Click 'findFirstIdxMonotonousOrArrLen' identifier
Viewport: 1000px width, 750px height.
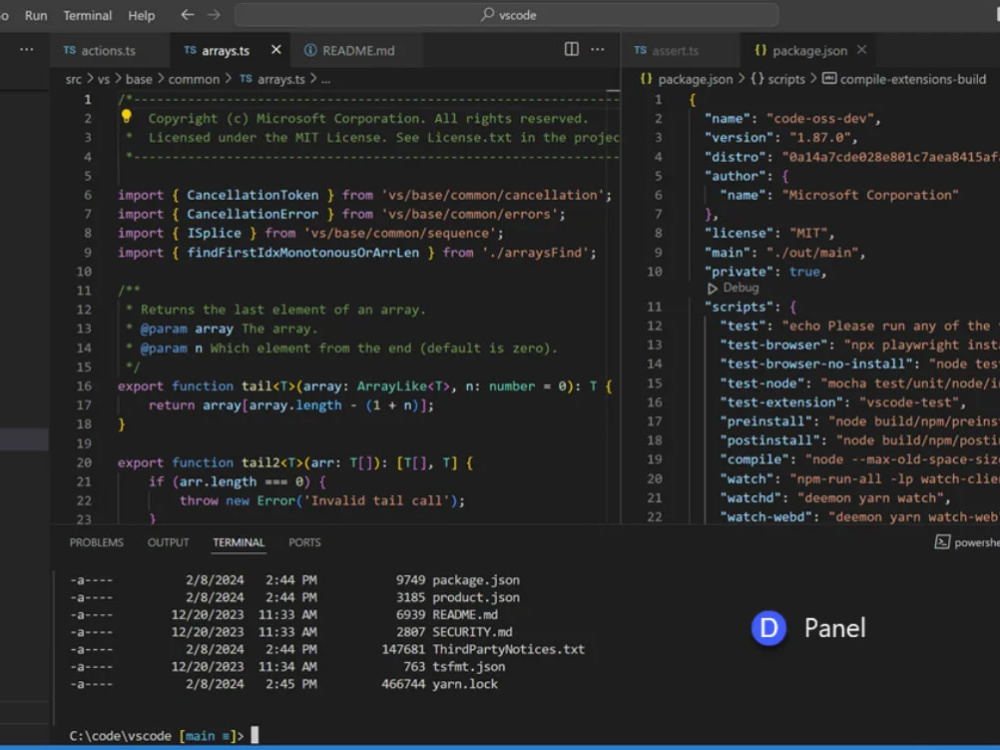(x=303, y=253)
